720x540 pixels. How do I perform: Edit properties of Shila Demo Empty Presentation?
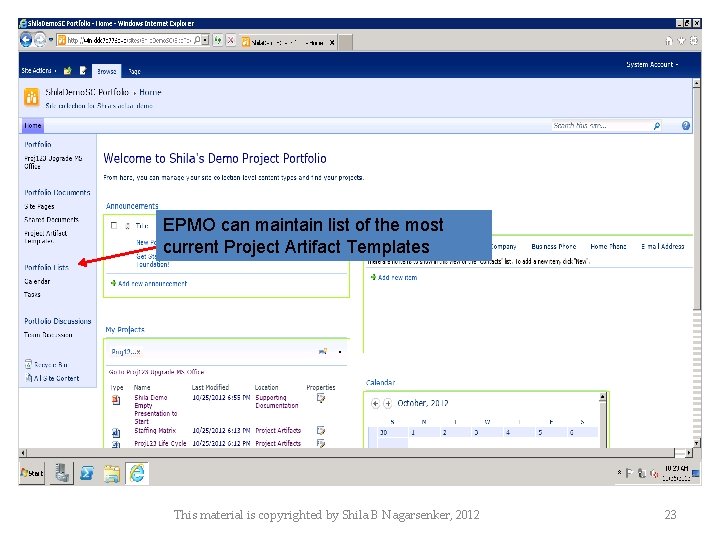[x=321, y=398]
